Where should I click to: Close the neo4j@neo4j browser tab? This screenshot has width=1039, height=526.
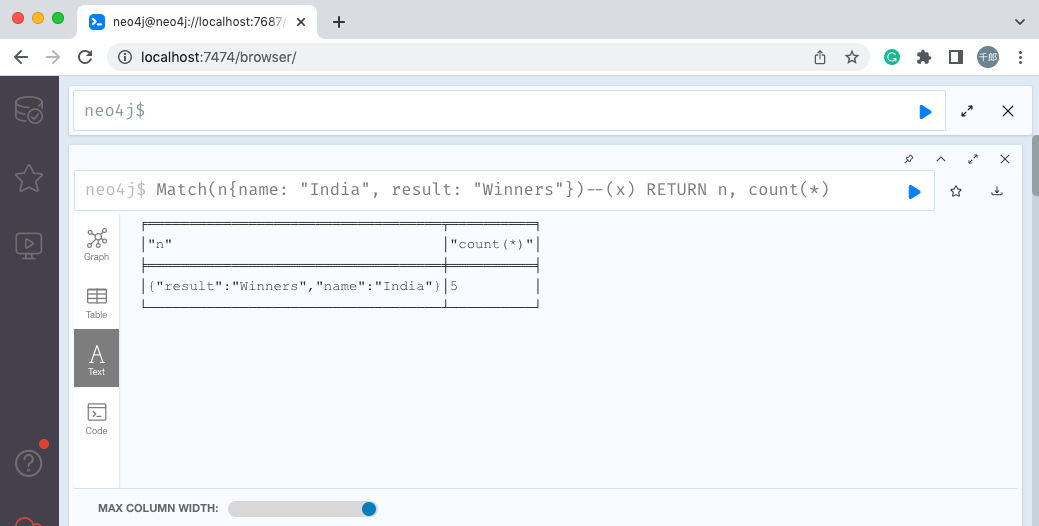(301, 22)
